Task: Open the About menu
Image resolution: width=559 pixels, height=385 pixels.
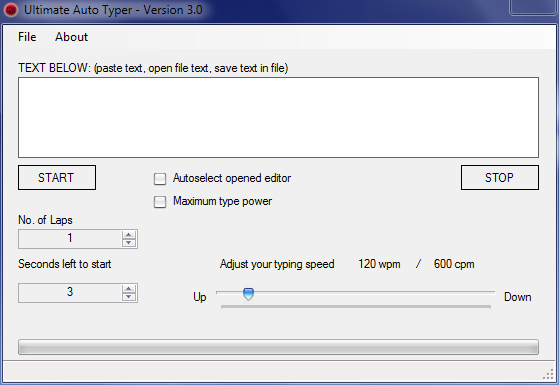Action: pos(71,37)
